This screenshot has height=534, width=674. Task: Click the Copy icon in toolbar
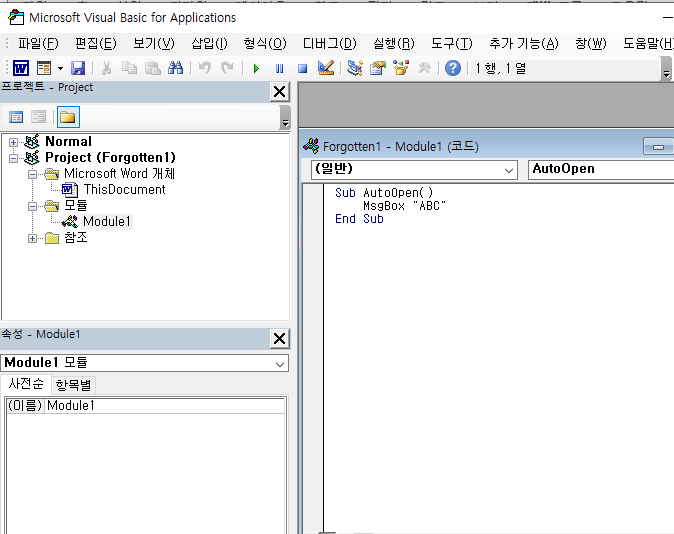129,68
